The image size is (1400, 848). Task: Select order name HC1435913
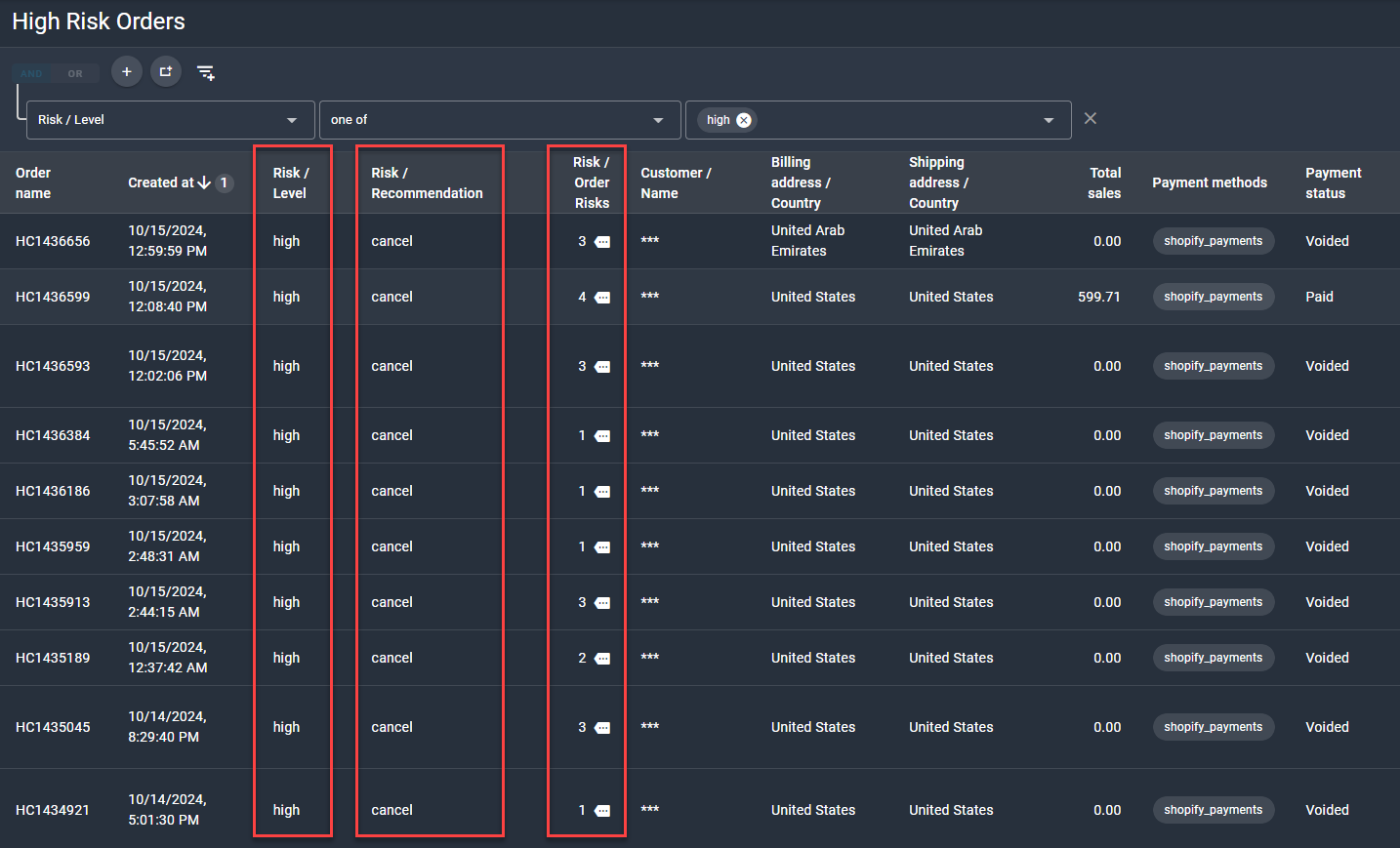tap(53, 602)
